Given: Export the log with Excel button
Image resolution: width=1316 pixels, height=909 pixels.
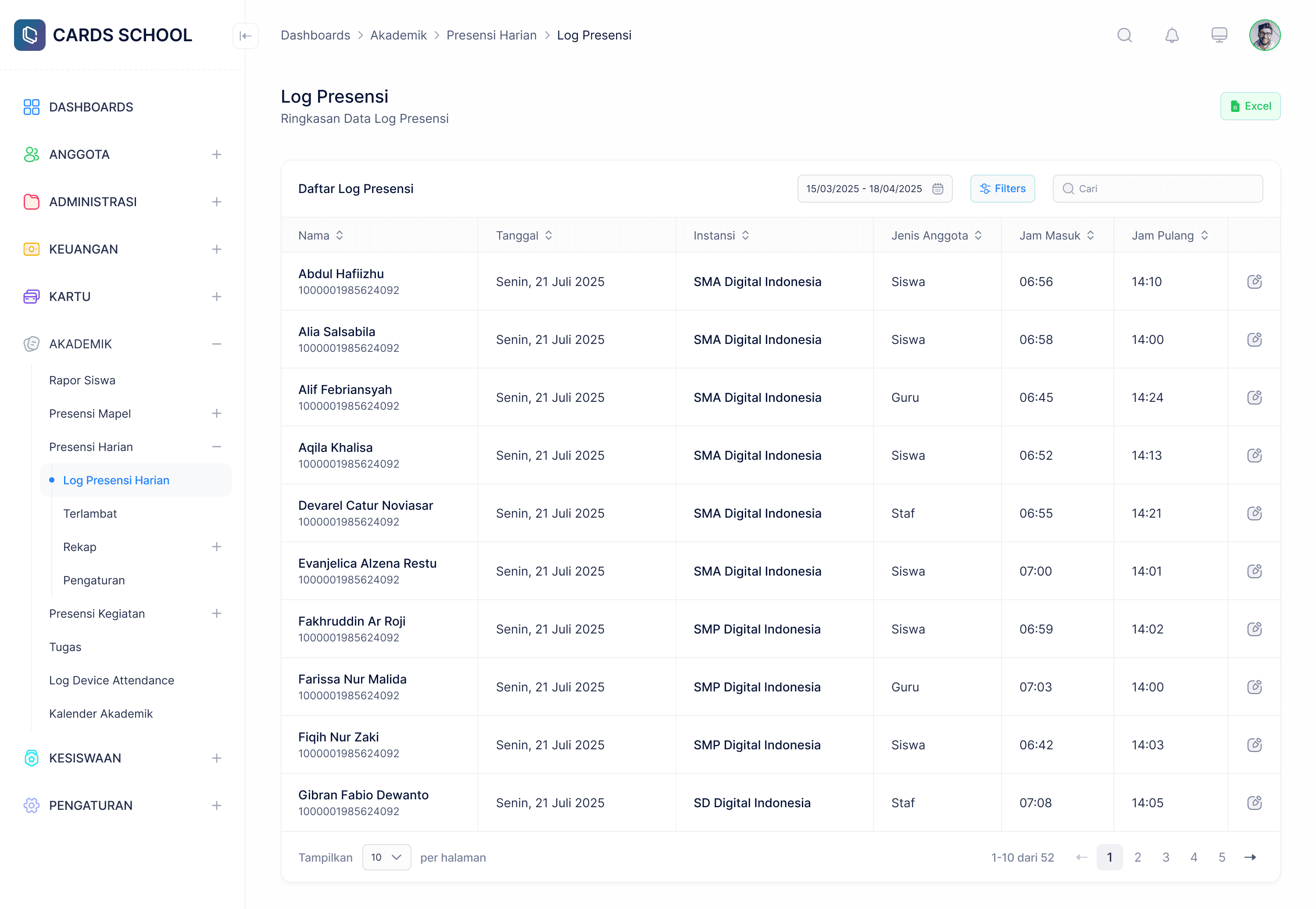Looking at the screenshot, I should (1250, 106).
